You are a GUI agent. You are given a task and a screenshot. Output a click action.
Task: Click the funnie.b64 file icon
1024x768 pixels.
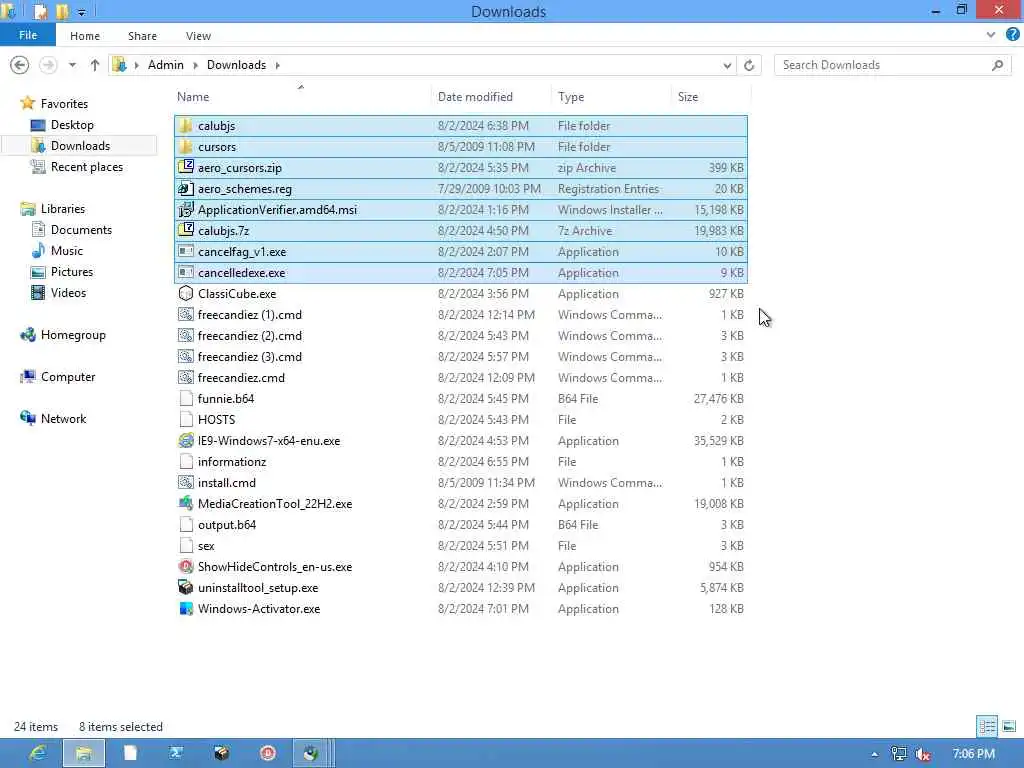185,398
